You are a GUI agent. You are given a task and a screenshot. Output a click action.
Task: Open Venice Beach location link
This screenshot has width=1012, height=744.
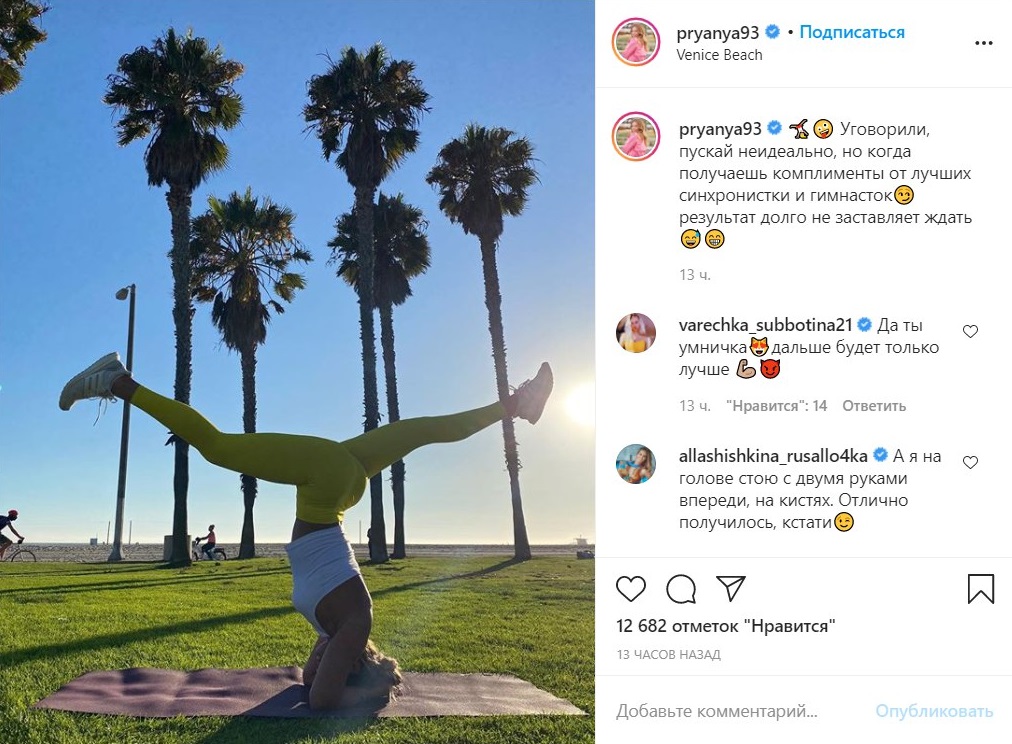[x=719, y=55]
